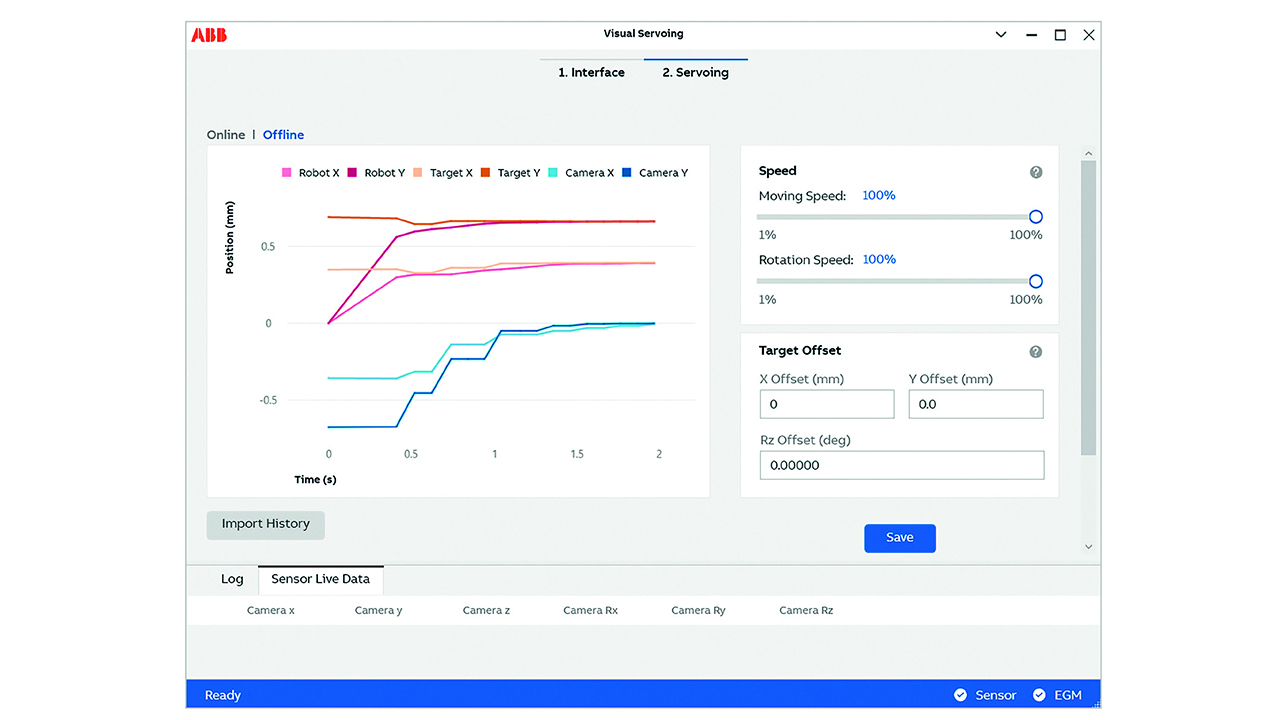The width and height of the screenshot is (1280, 720).
Task: Toggle the Offline view mode
Action: [283, 134]
